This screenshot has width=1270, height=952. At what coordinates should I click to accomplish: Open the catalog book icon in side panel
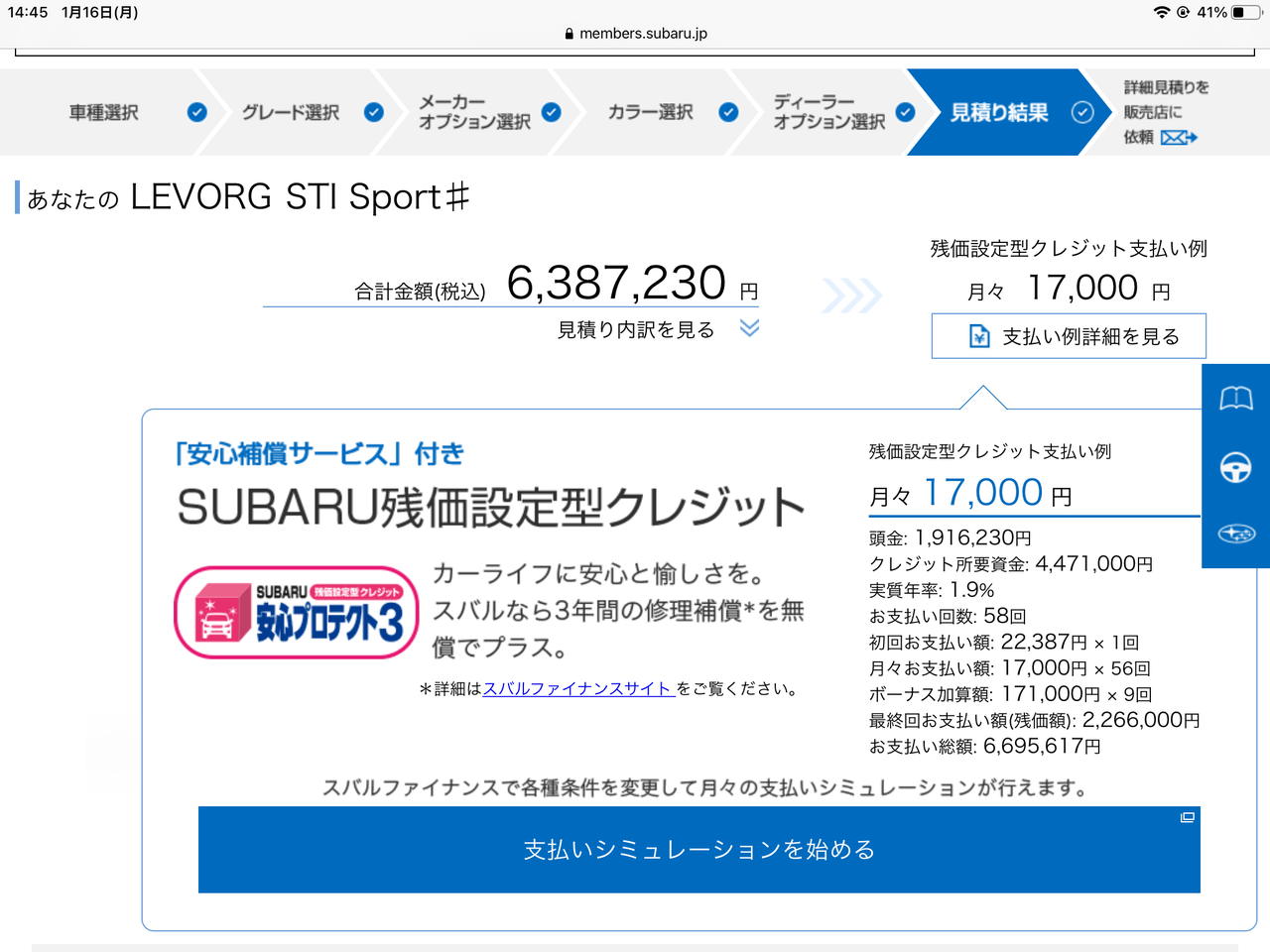click(x=1235, y=399)
